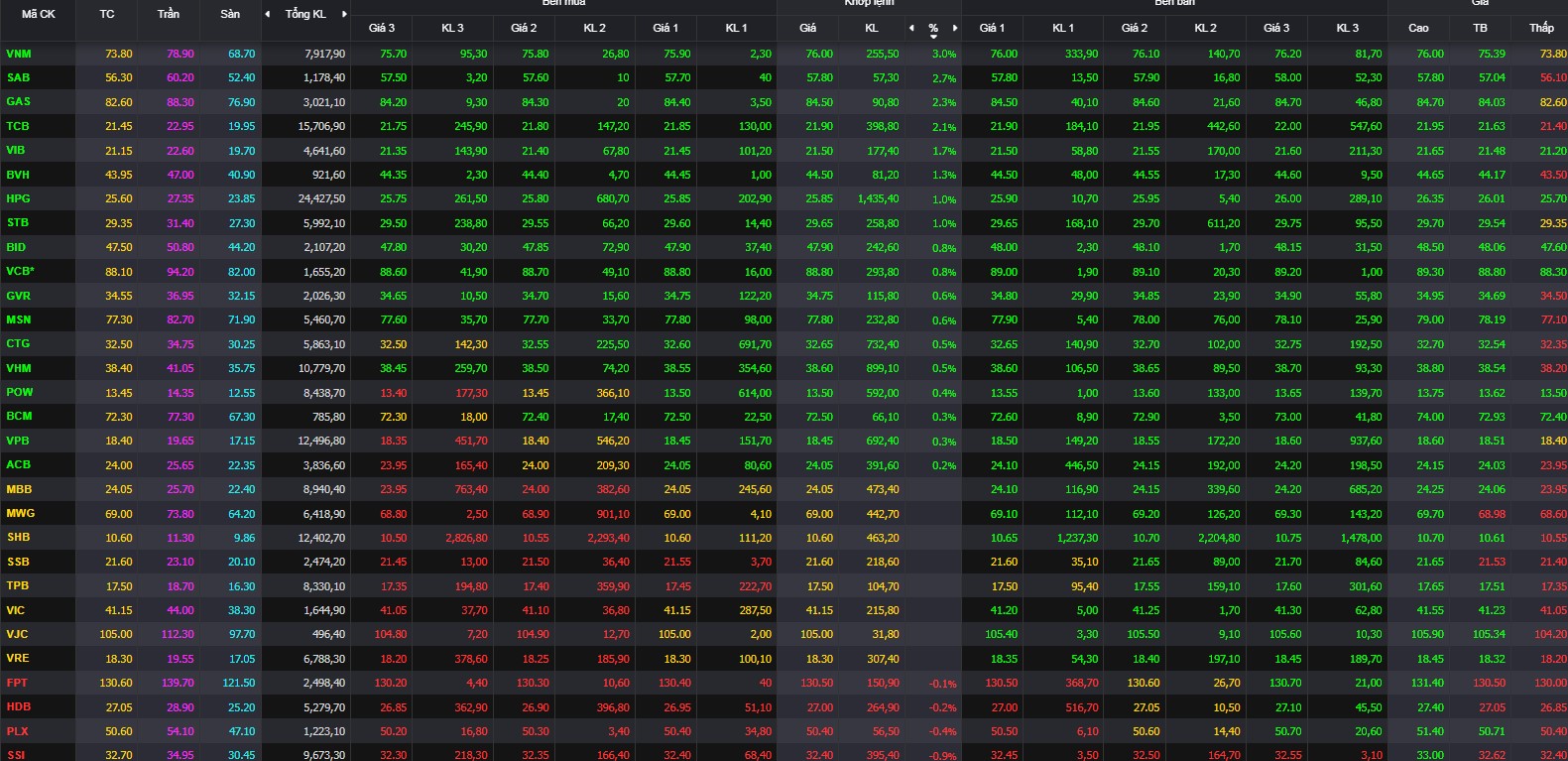The width and height of the screenshot is (1568, 761).
Task: Select the POW stock symbol
Action: click(19, 392)
